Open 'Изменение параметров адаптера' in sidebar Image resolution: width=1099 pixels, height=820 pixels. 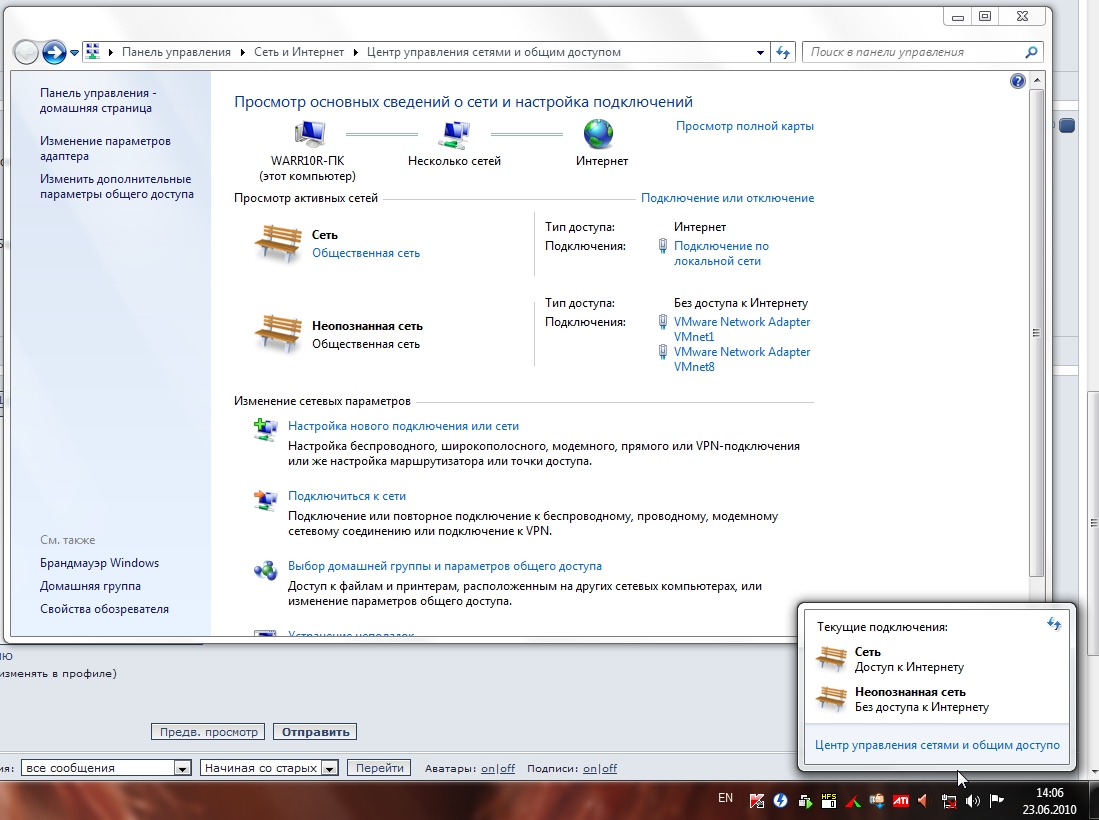105,149
